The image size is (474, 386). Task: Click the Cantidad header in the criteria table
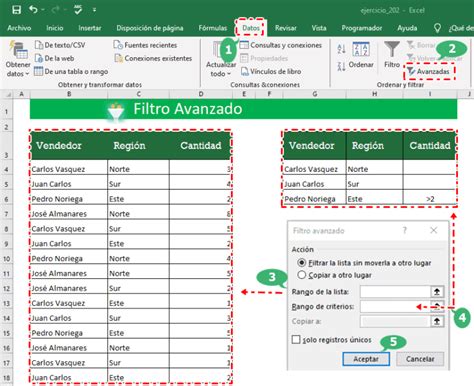pos(429,146)
